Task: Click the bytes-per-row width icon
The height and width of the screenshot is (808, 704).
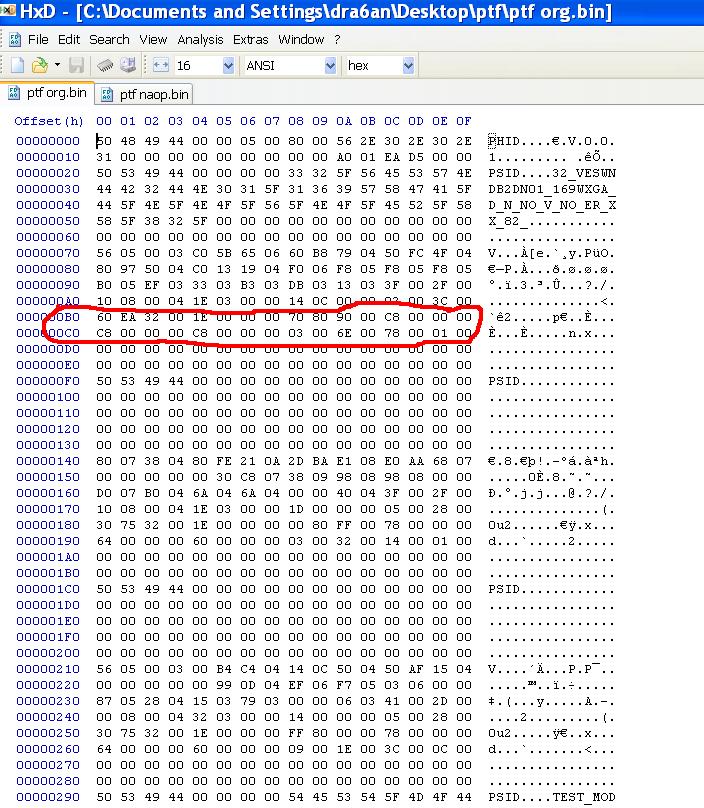Action: tap(160, 65)
